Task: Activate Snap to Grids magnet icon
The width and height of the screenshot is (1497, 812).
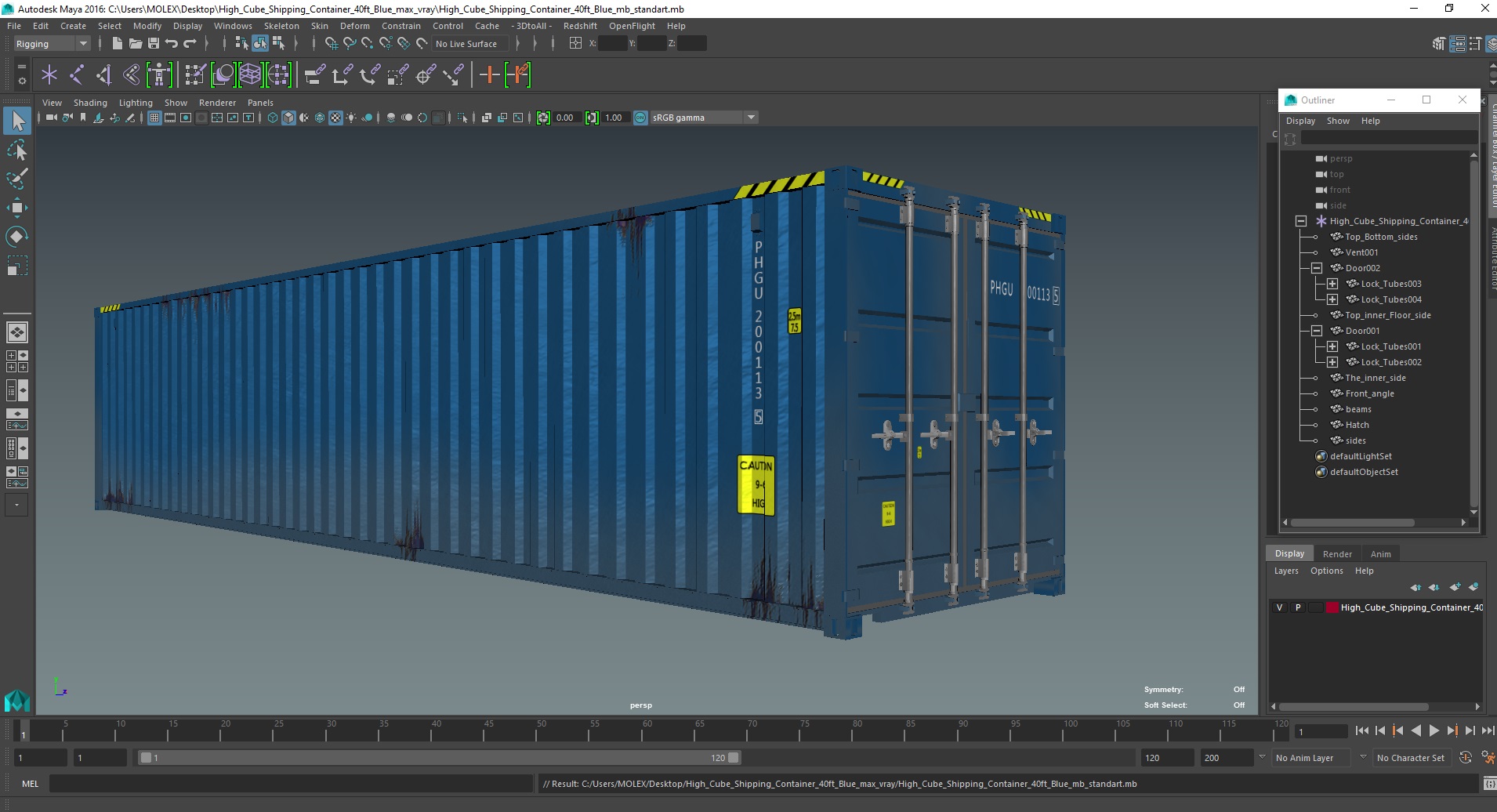Action: click(x=331, y=44)
